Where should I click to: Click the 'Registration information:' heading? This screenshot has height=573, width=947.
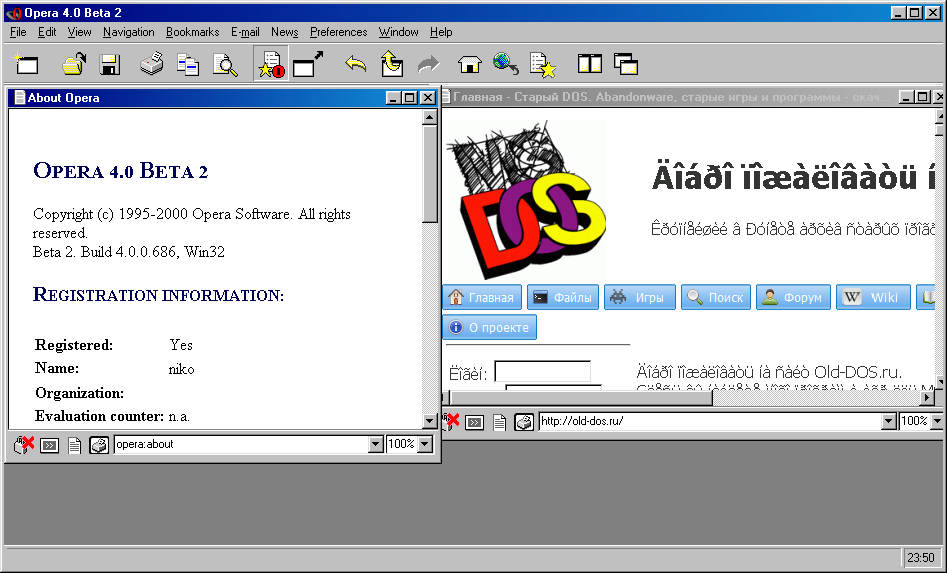[x=158, y=295]
